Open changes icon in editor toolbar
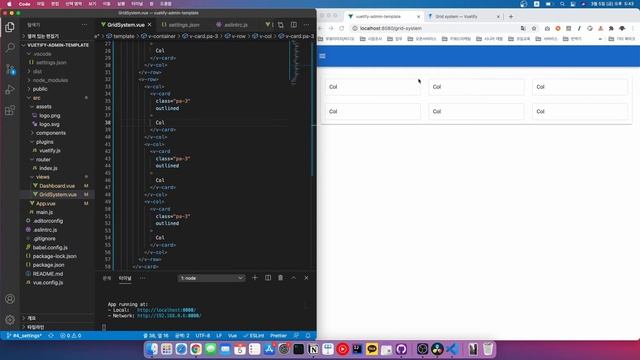Viewport: 640px width, 360px height. pos(280,25)
